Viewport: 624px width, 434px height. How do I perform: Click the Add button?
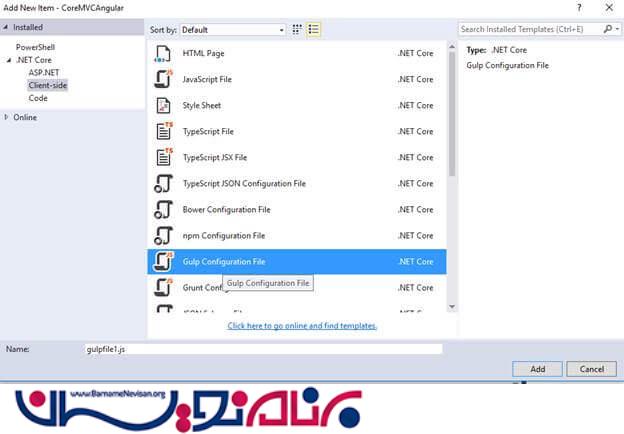pyautogui.click(x=537, y=369)
